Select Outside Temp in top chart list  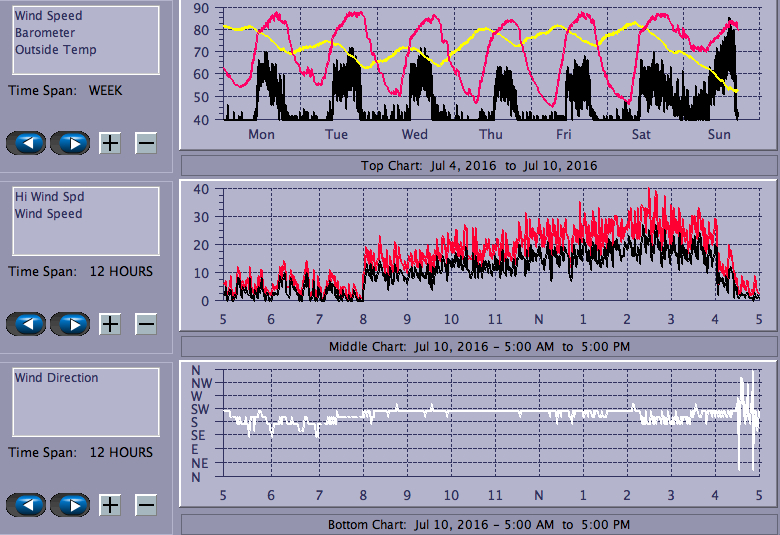pyautogui.click(x=55, y=50)
